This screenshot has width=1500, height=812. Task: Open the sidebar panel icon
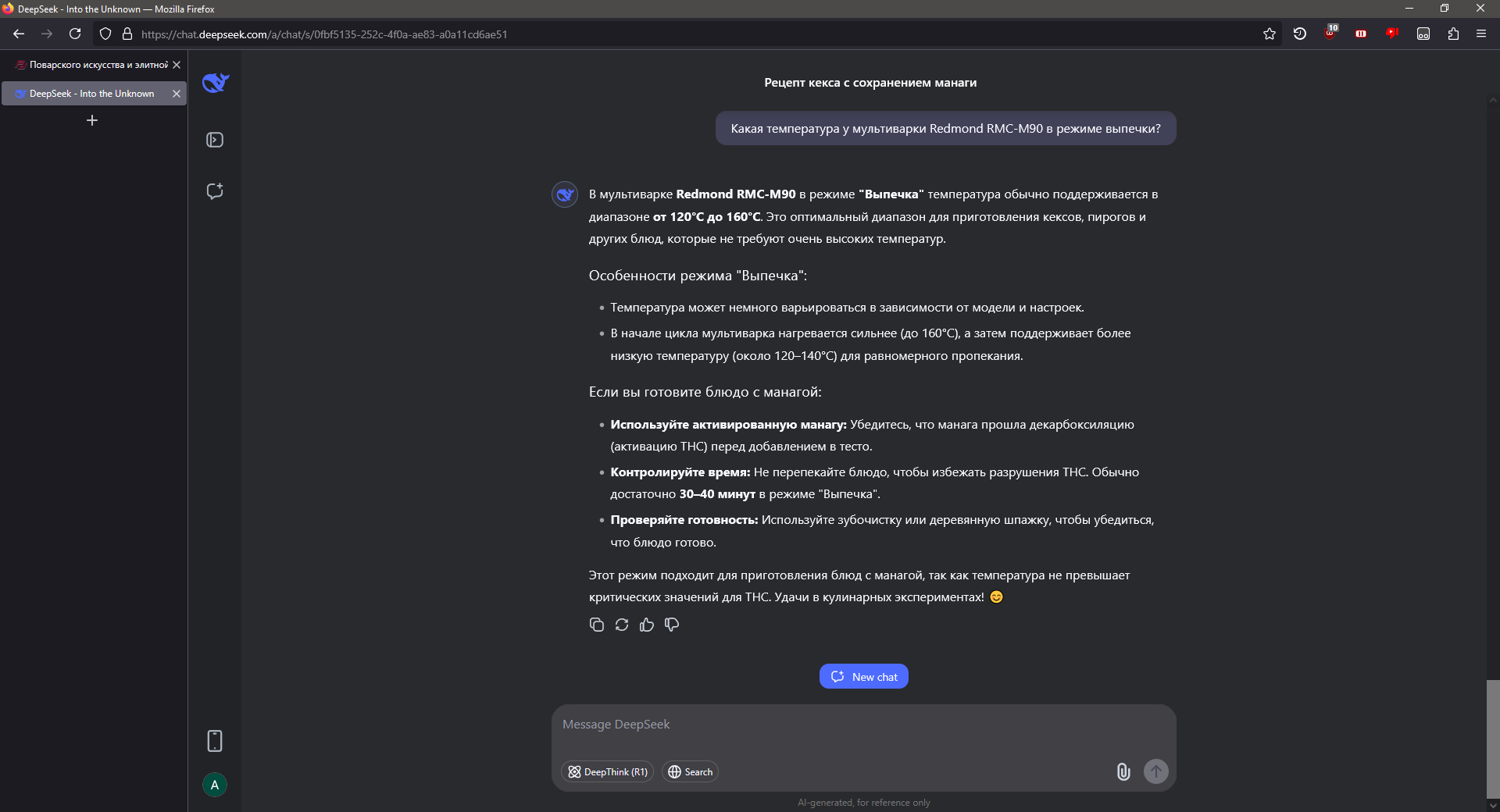(x=215, y=140)
